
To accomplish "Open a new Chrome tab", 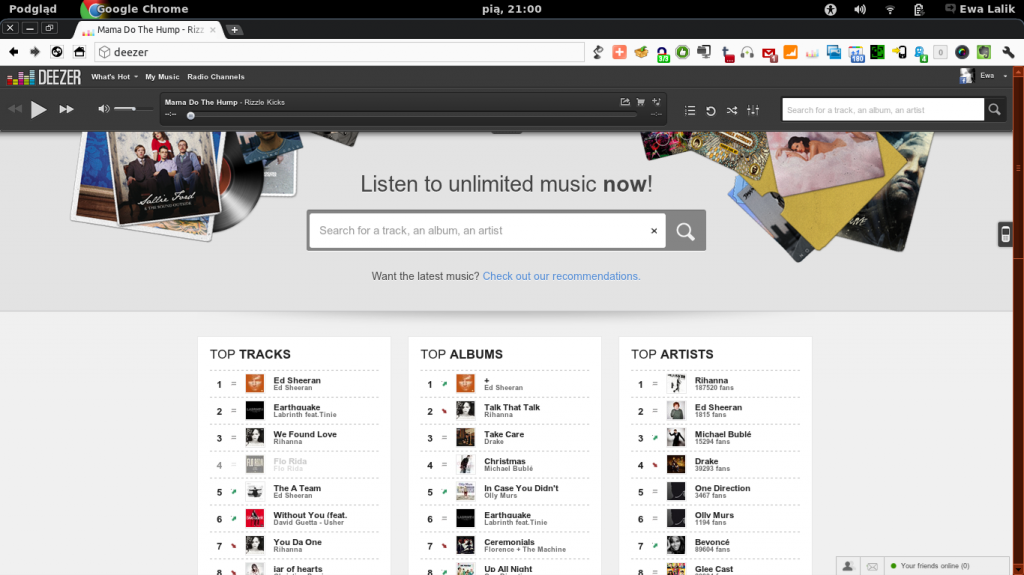I will pos(234,29).
